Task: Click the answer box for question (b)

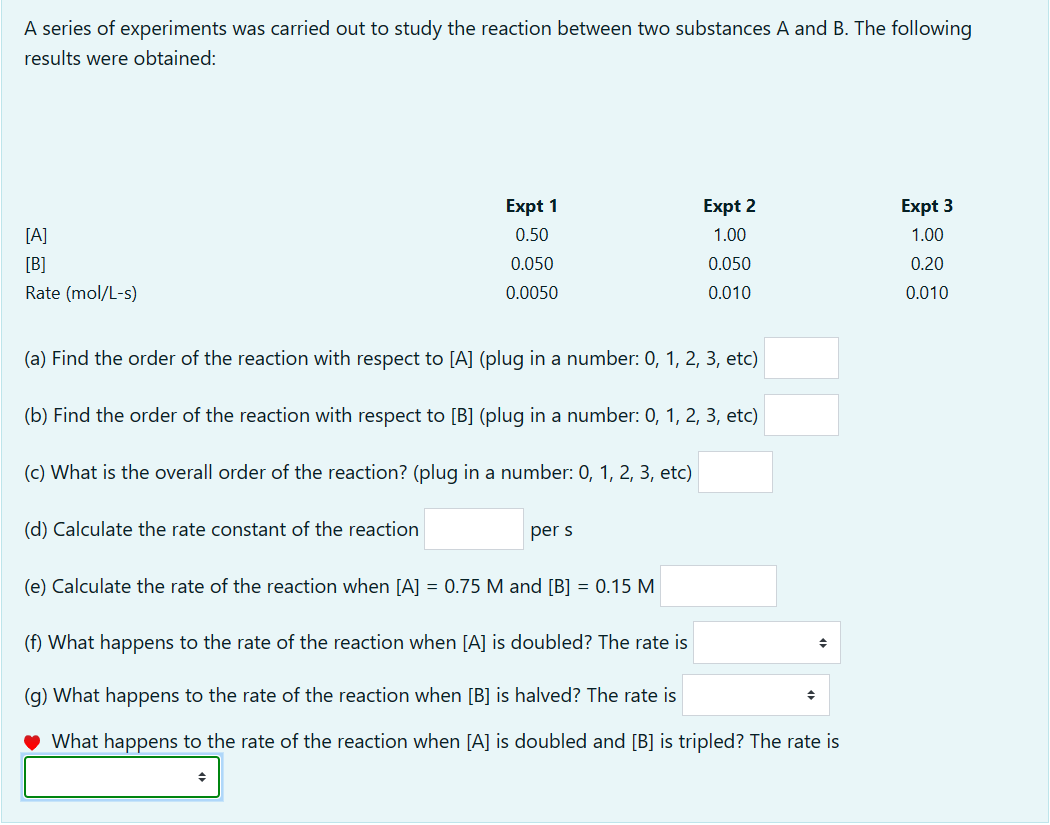Action: (x=801, y=414)
